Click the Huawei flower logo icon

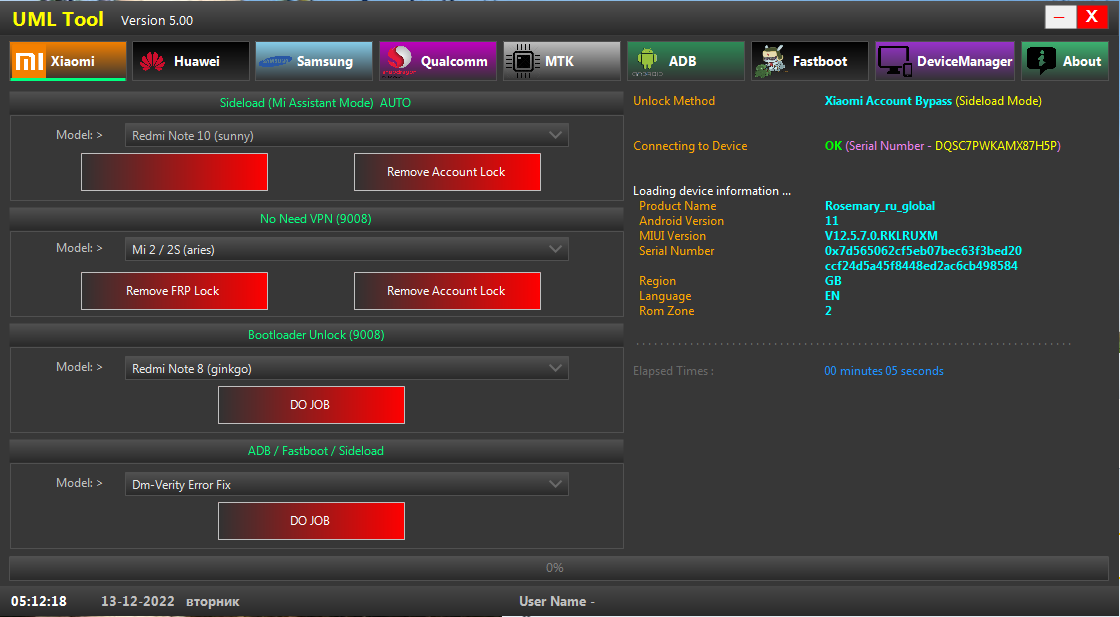(152, 61)
